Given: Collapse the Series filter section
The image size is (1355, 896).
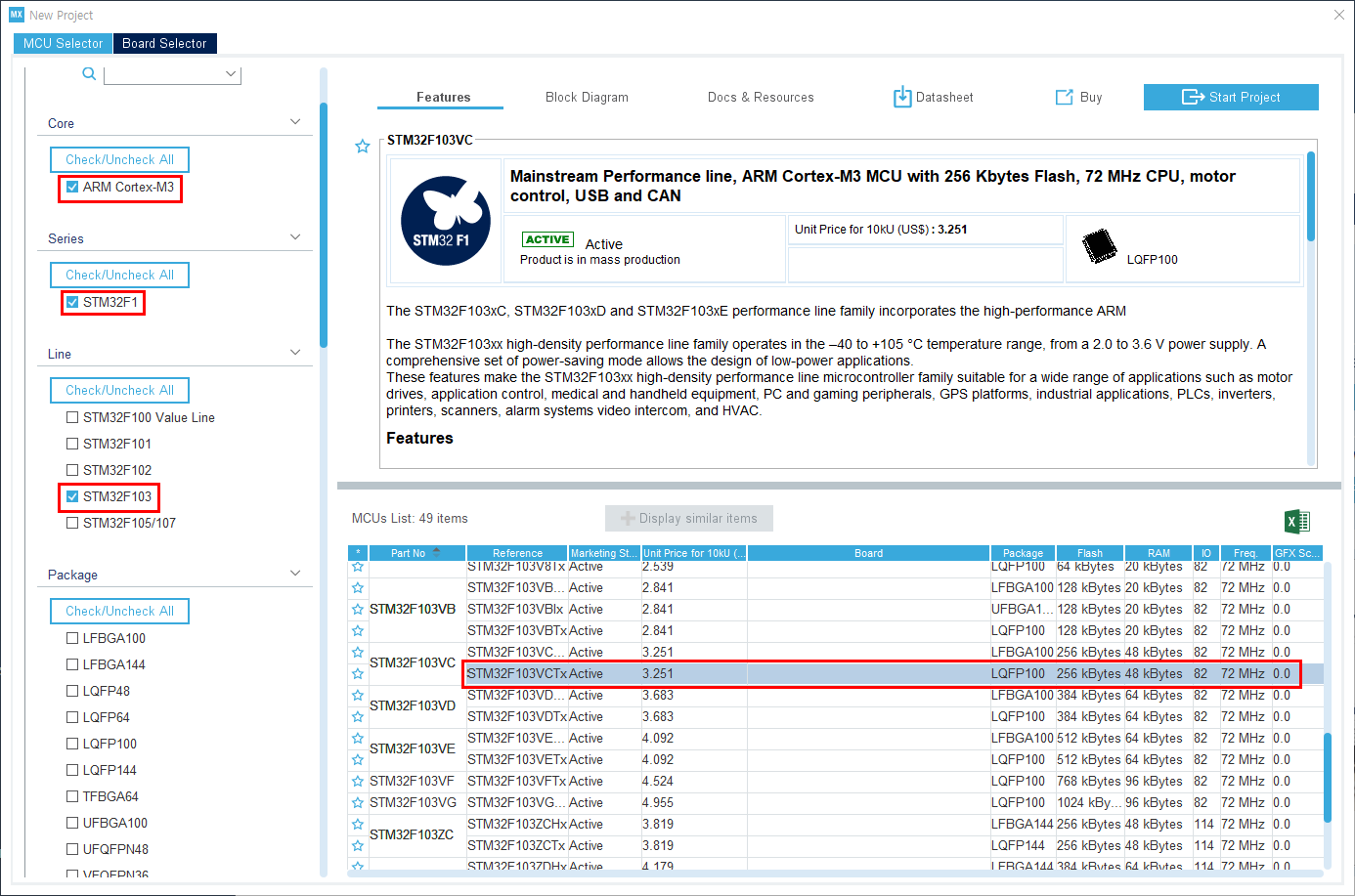Looking at the screenshot, I should click(x=295, y=237).
